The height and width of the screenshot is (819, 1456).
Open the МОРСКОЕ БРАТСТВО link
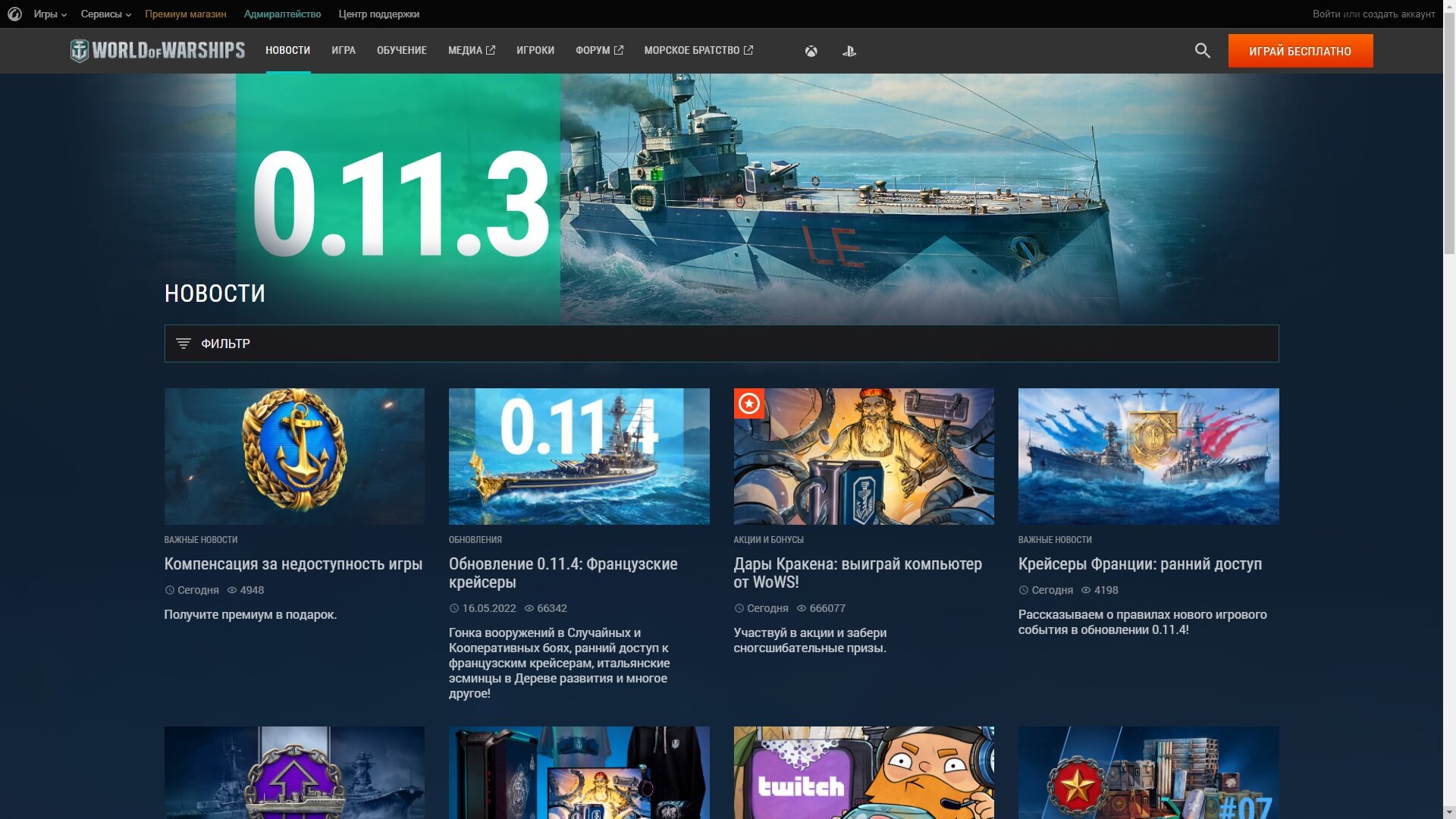click(698, 50)
